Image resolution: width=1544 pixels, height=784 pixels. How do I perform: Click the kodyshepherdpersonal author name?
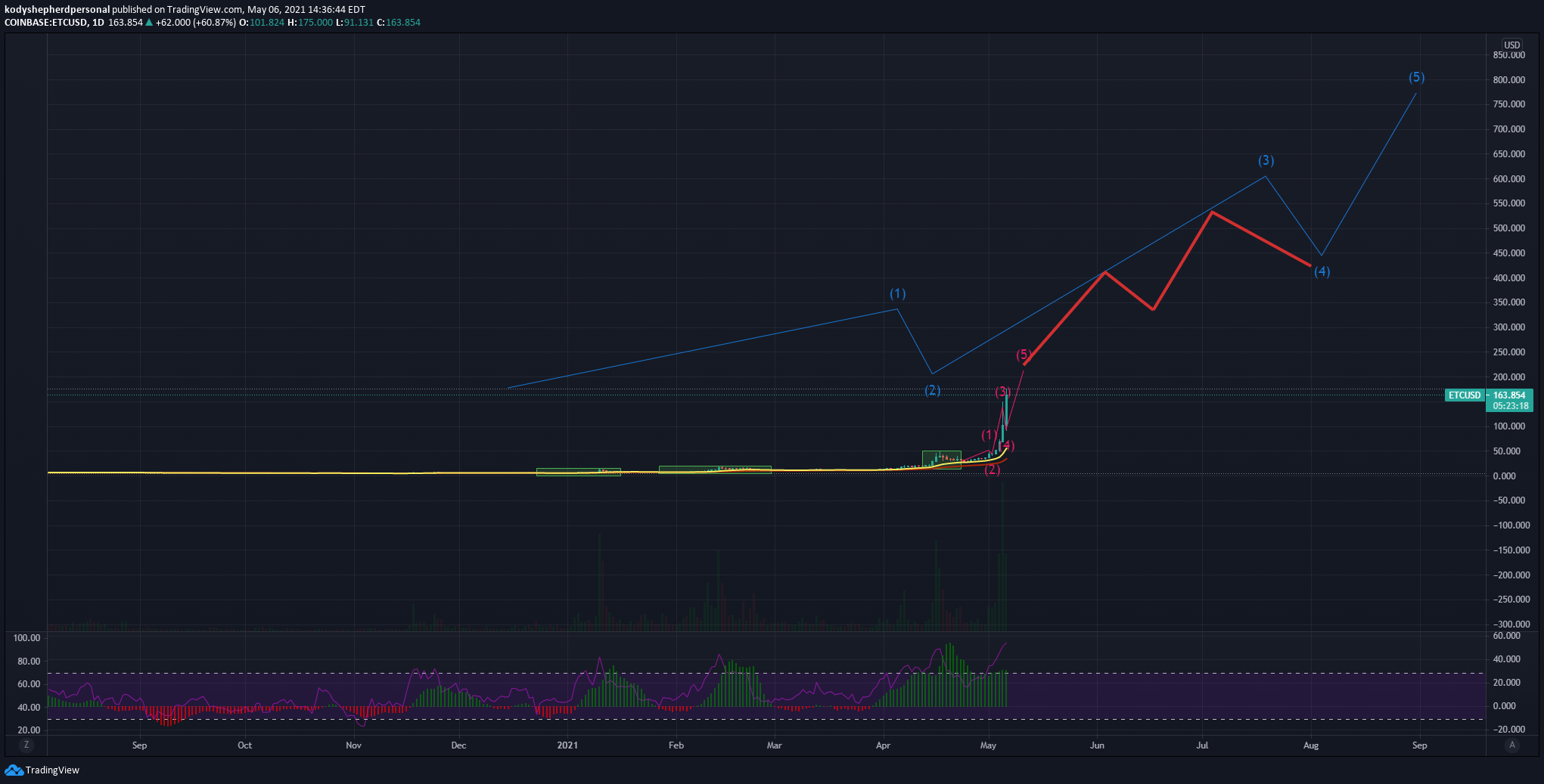coord(57,9)
